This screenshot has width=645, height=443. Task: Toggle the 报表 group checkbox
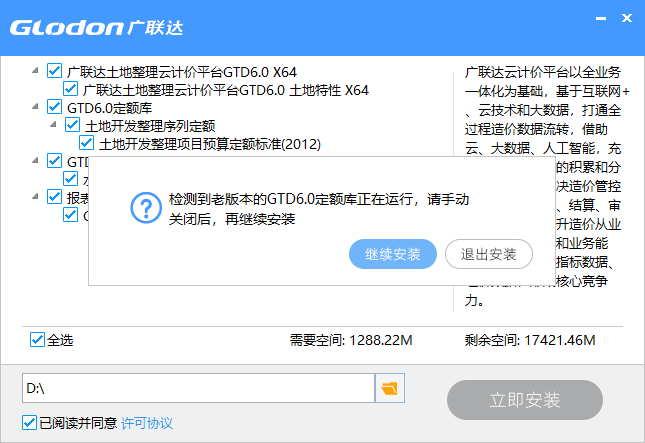pos(54,197)
